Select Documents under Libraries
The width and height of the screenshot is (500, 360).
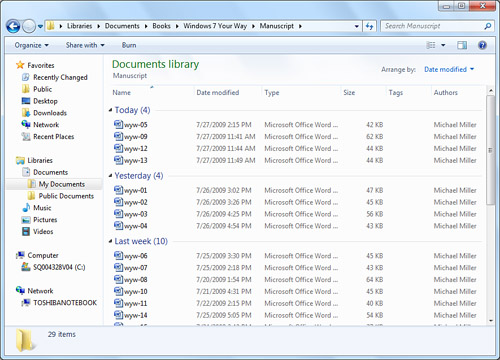coord(50,172)
